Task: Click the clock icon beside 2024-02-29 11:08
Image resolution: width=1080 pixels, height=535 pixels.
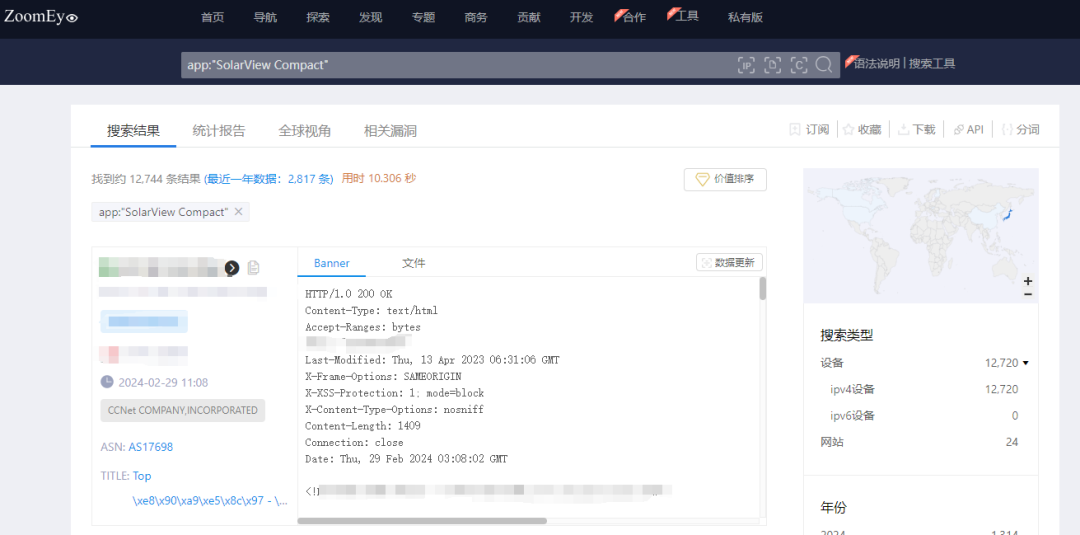Action: click(107, 382)
